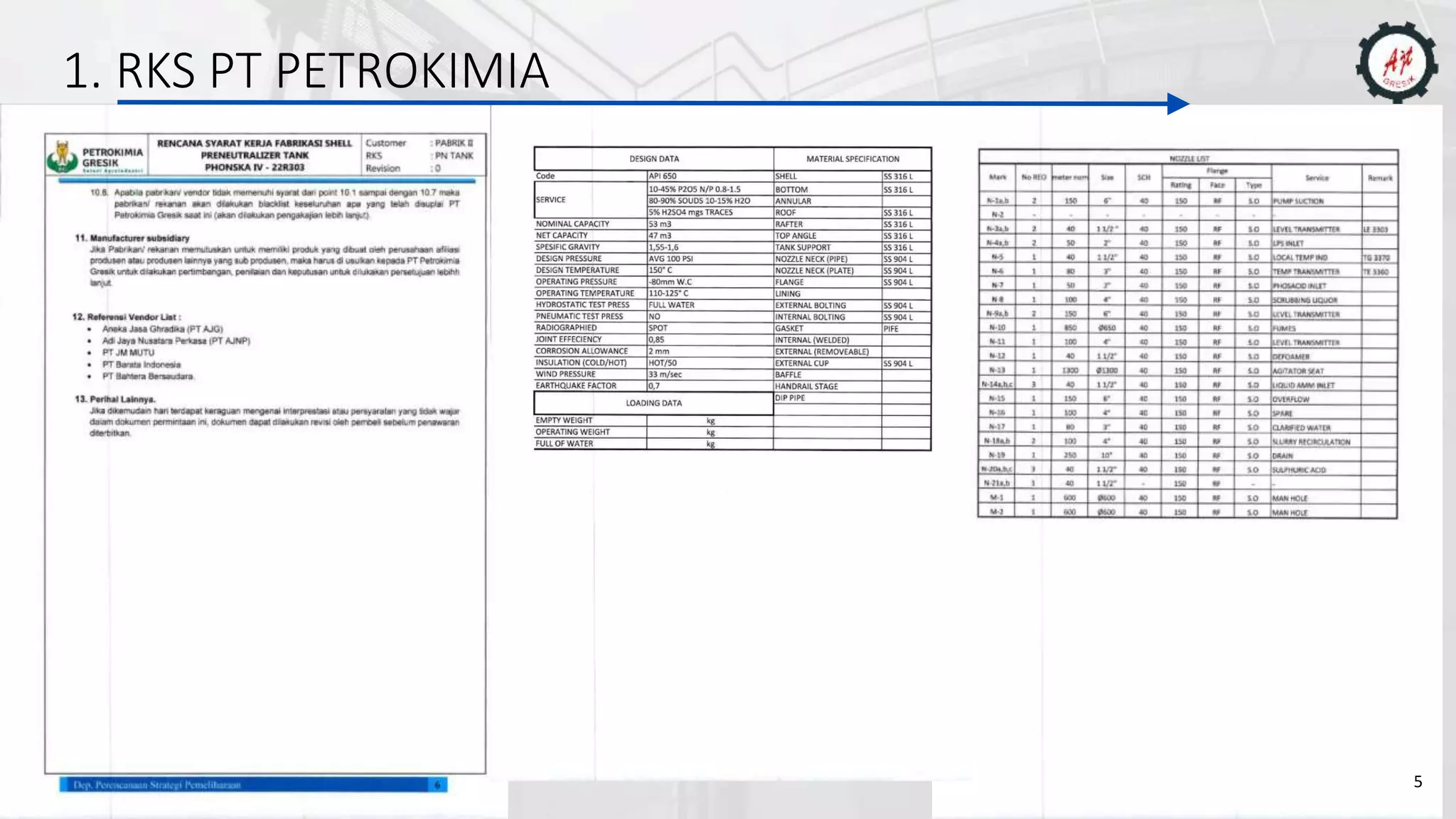Click the gear-shaped Gresik logo

click(x=1396, y=64)
